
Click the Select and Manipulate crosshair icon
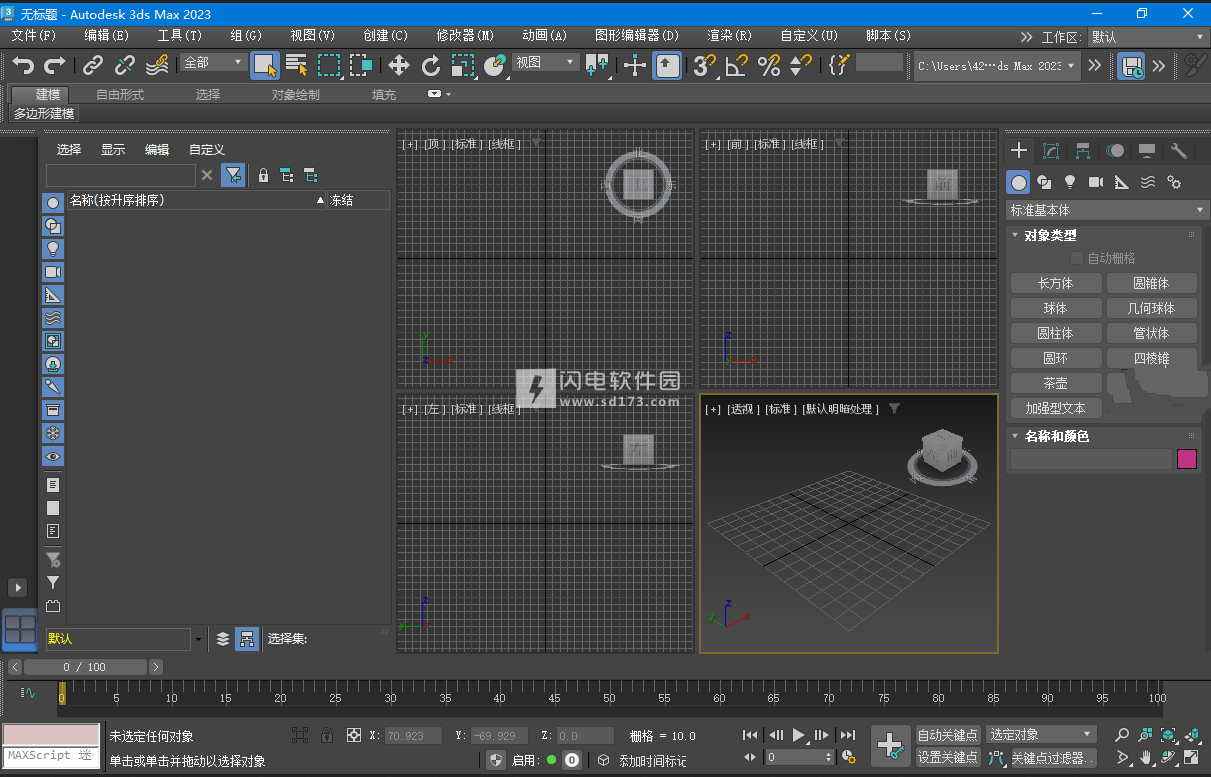click(x=635, y=65)
